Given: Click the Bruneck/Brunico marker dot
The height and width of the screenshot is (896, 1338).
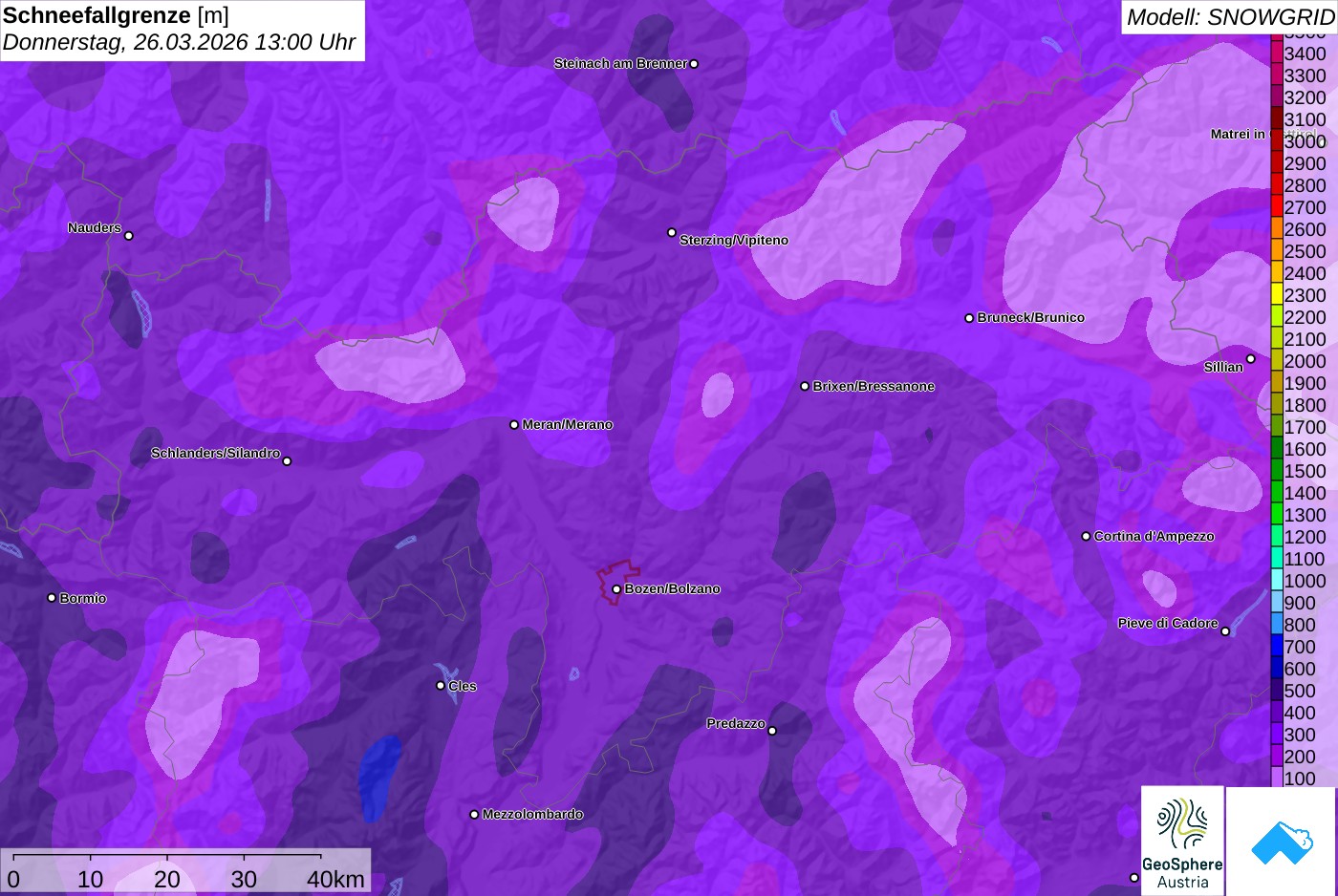Looking at the screenshot, I should pyautogui.click(x=969, y=318).
